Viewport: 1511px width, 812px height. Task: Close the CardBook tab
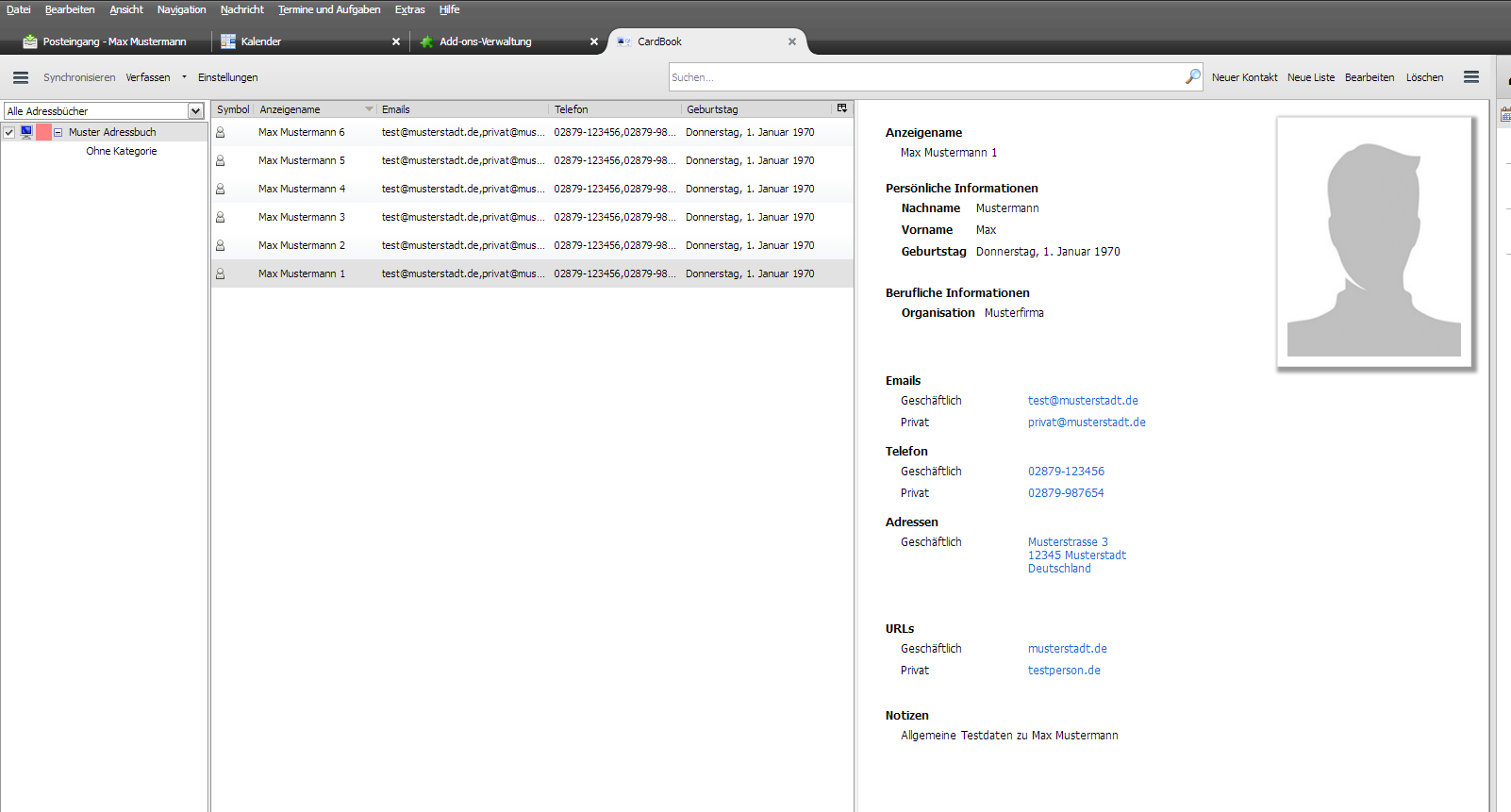(x=792, y=41)
